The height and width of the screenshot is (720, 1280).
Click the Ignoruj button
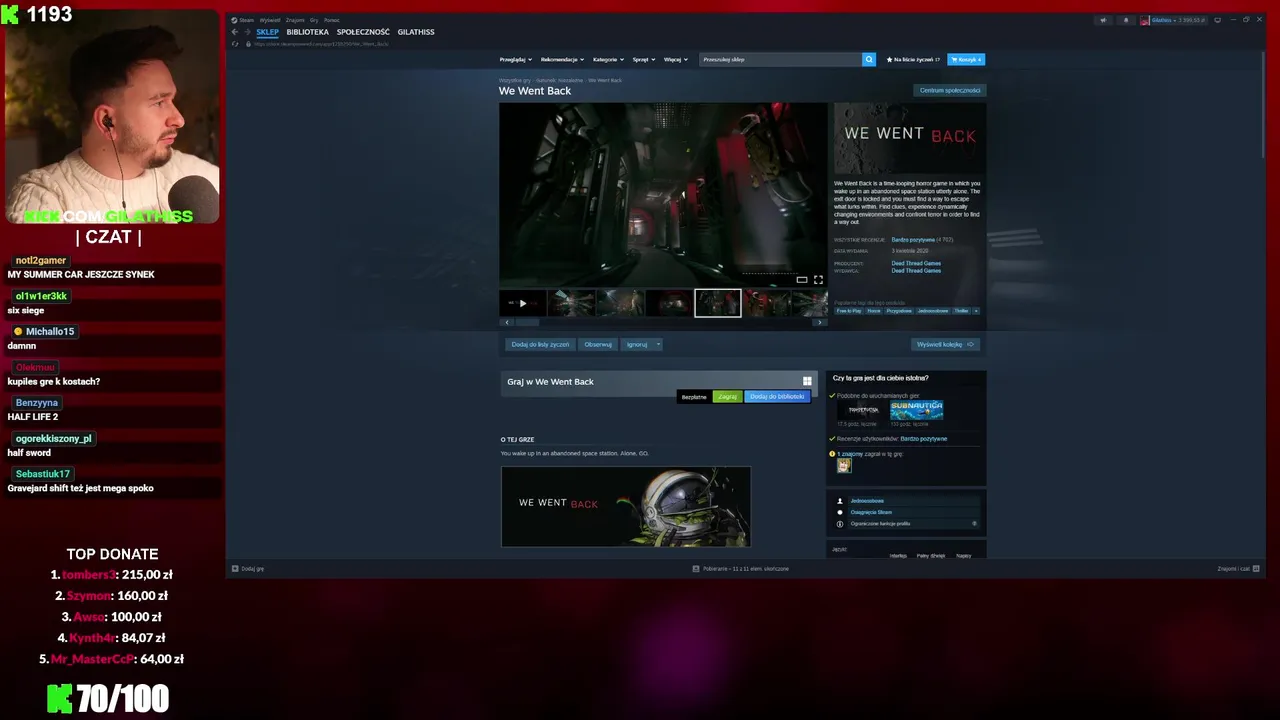click(x=637, y=344)
